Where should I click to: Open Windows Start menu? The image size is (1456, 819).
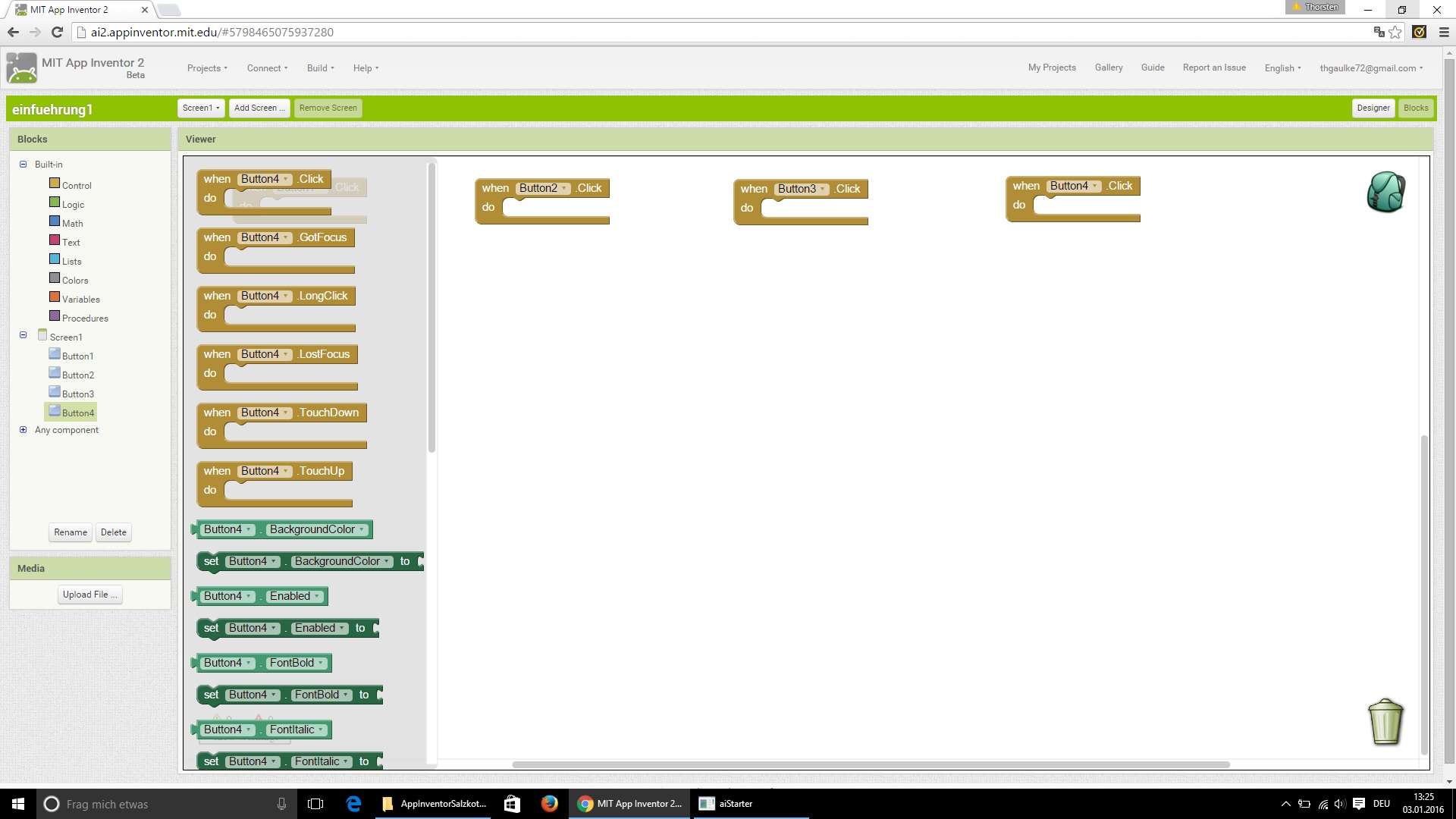[x=18, y=804]
